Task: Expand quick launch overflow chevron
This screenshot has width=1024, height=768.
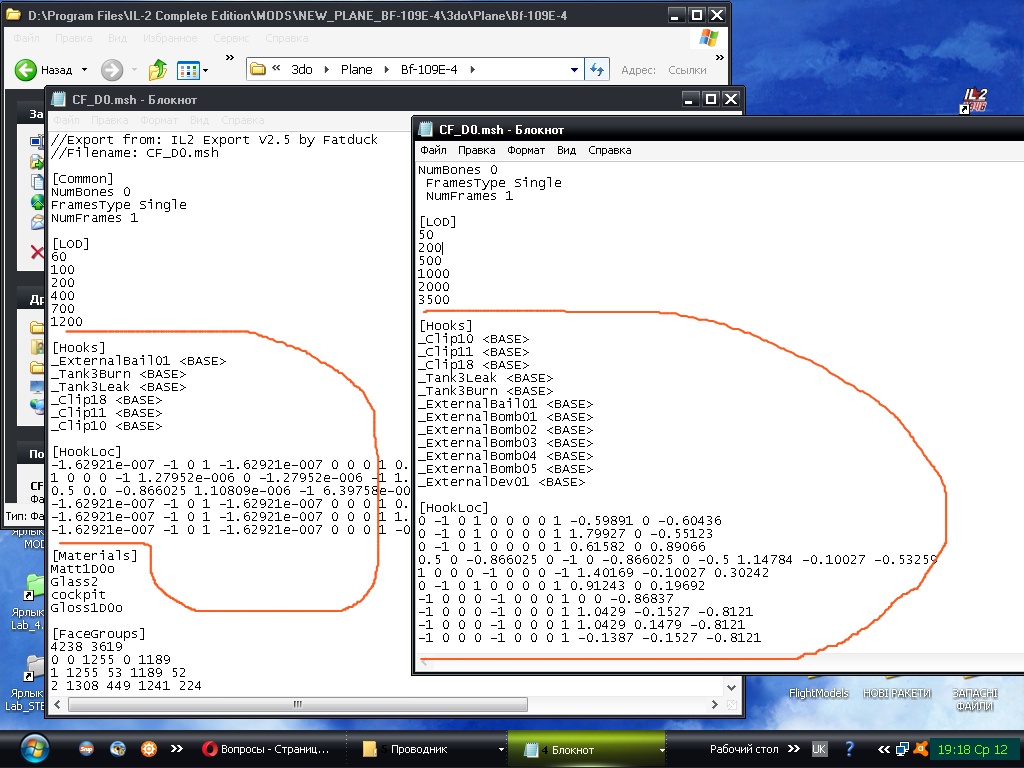Action: 176,749
